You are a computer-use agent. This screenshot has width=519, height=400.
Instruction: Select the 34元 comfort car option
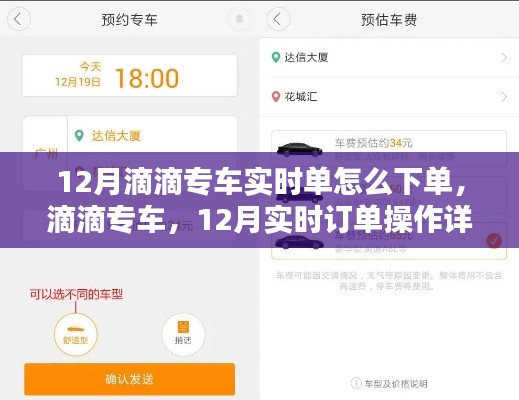click(x=389, y=149)
